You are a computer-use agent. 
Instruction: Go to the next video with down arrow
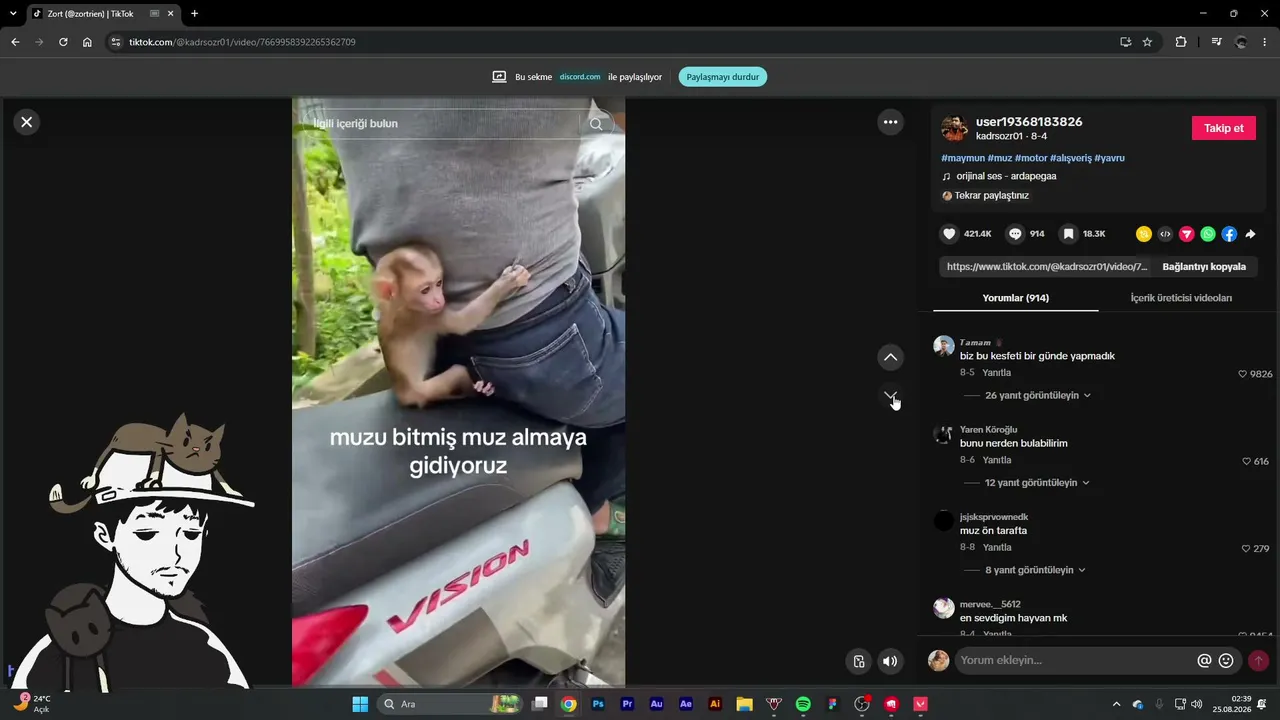click(890, 397)
